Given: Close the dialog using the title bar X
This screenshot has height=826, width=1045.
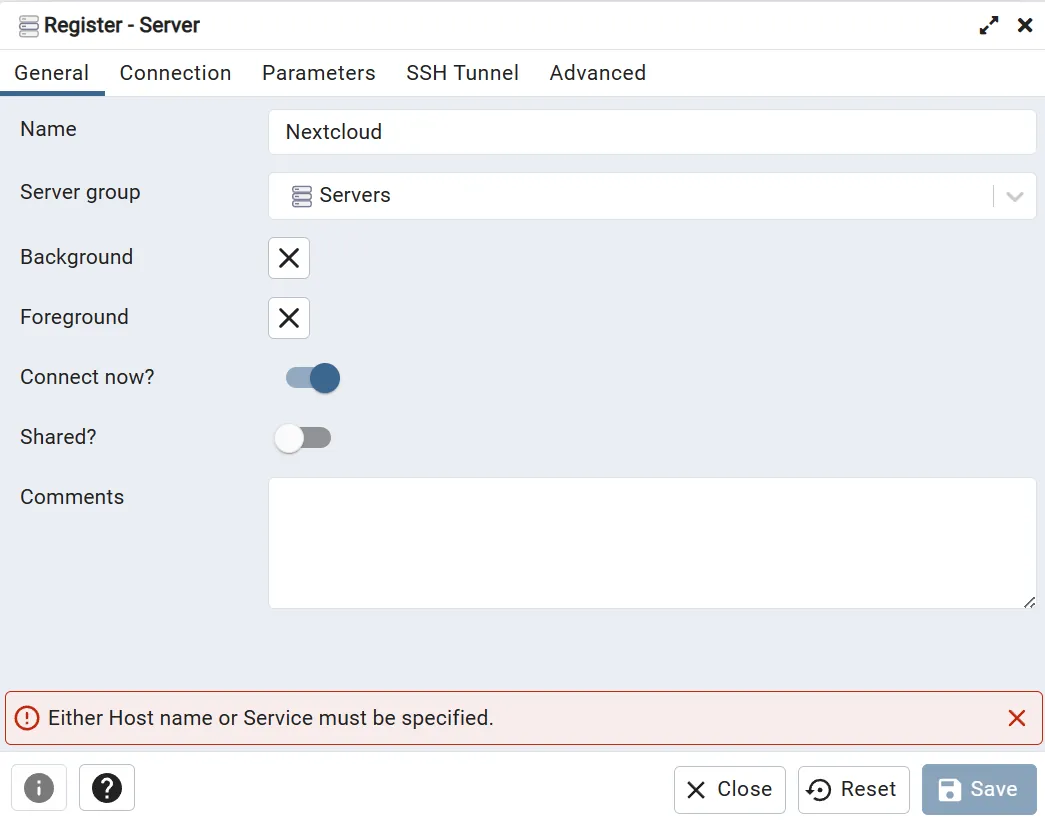Looking at the screenshot, I should coord(1024,26).
